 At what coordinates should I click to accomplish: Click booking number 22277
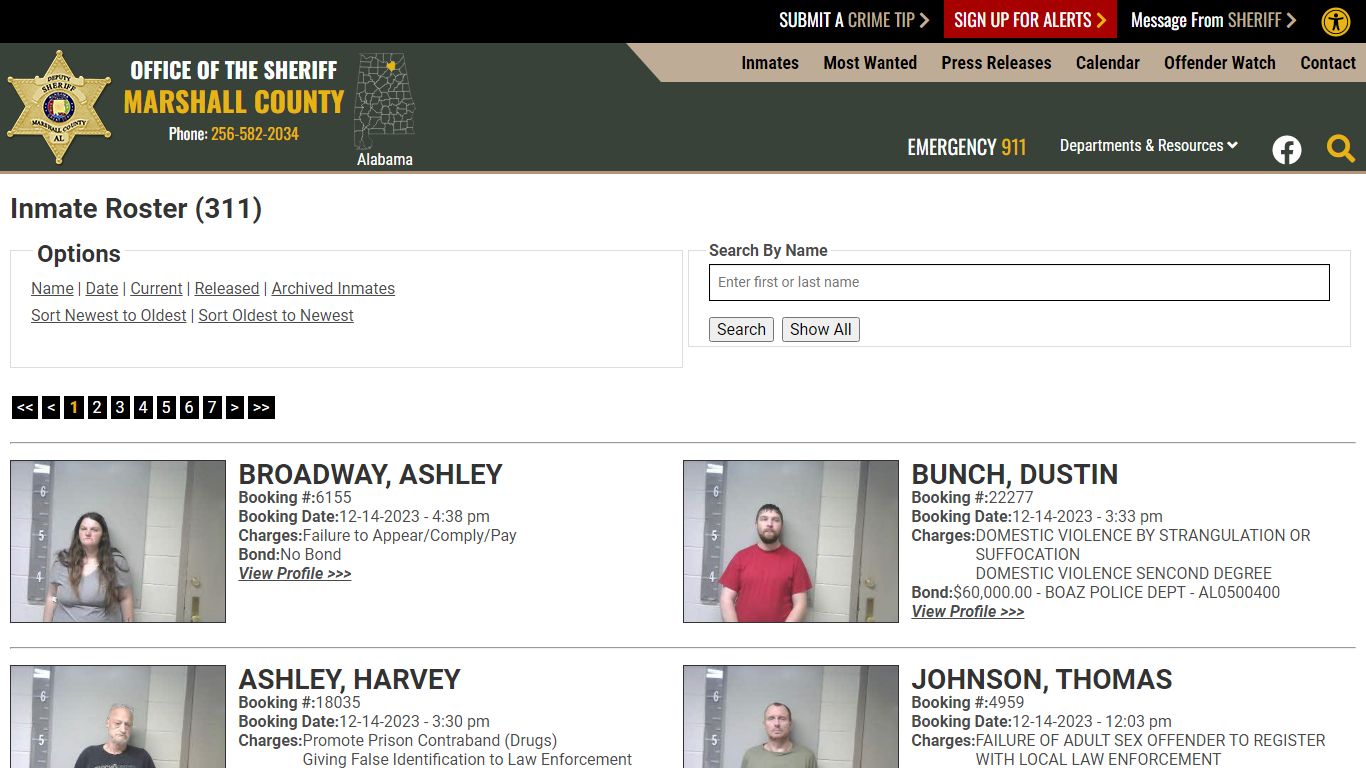click(1010, 497)
